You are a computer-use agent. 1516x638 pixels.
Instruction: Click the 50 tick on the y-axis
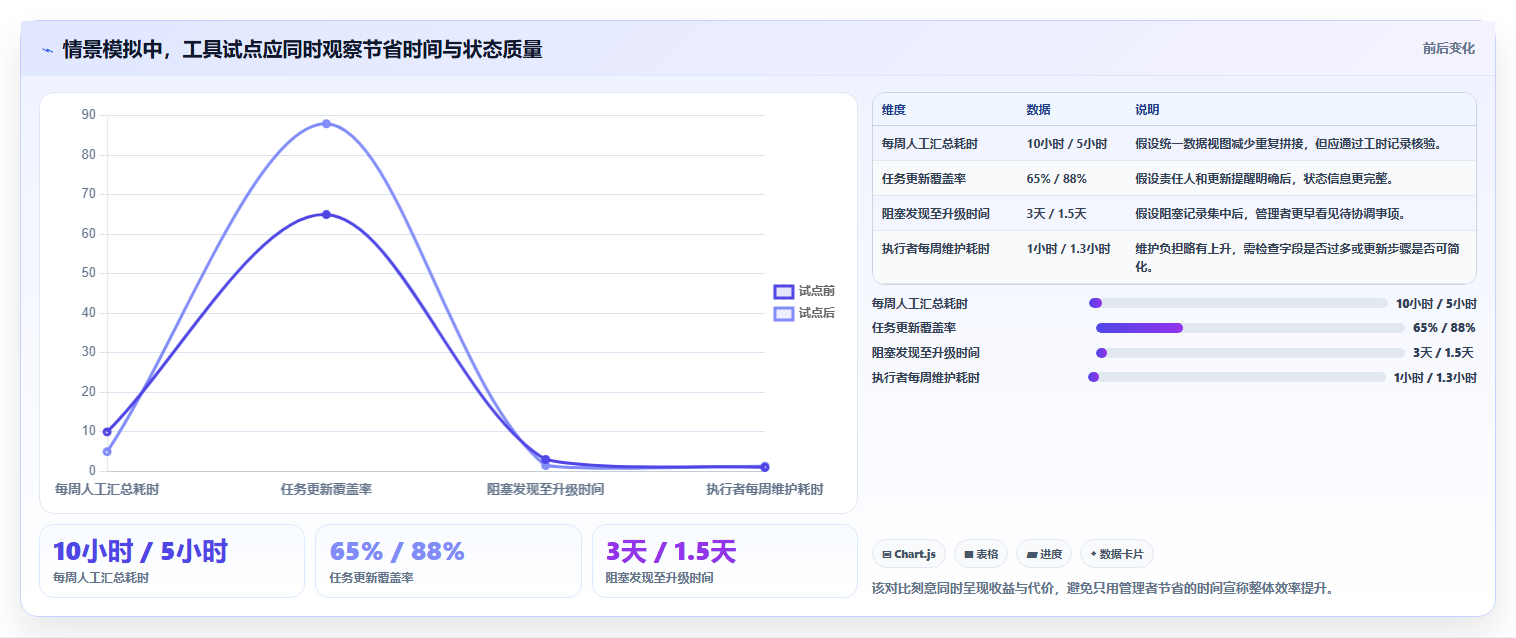[89, 273]
